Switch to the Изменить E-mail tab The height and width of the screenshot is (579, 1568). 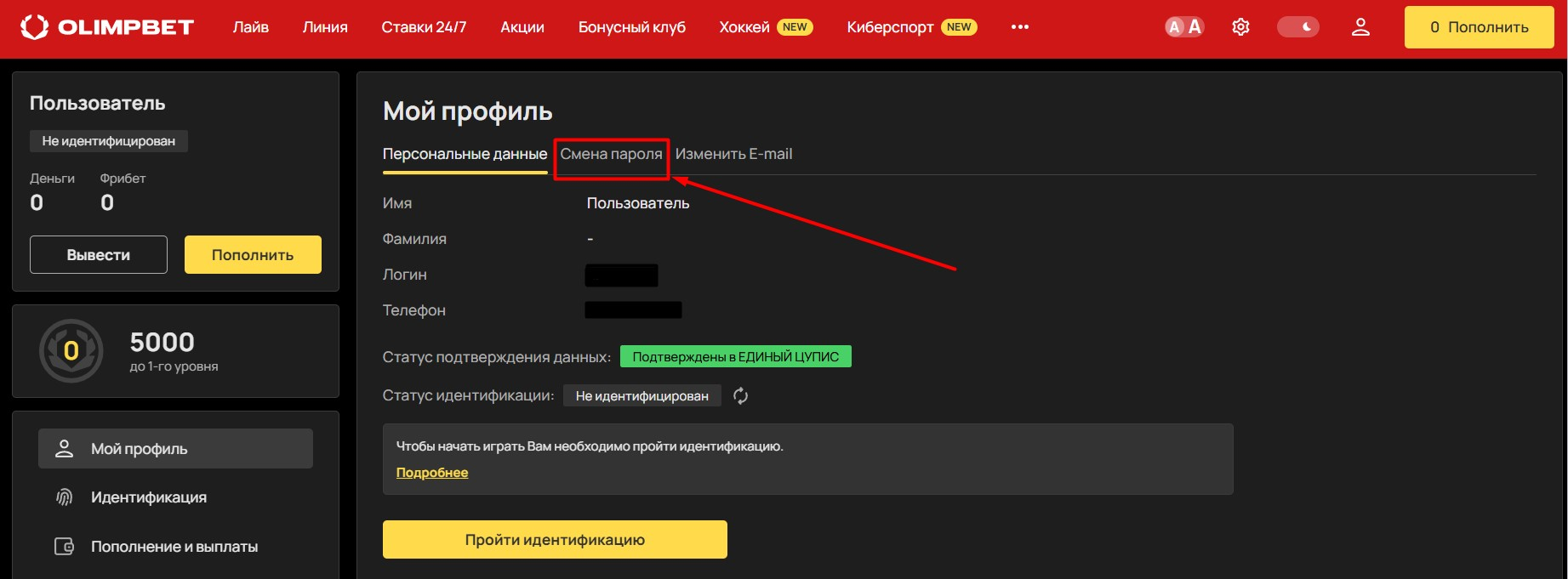pyautogui.click(x=733, y=155)
